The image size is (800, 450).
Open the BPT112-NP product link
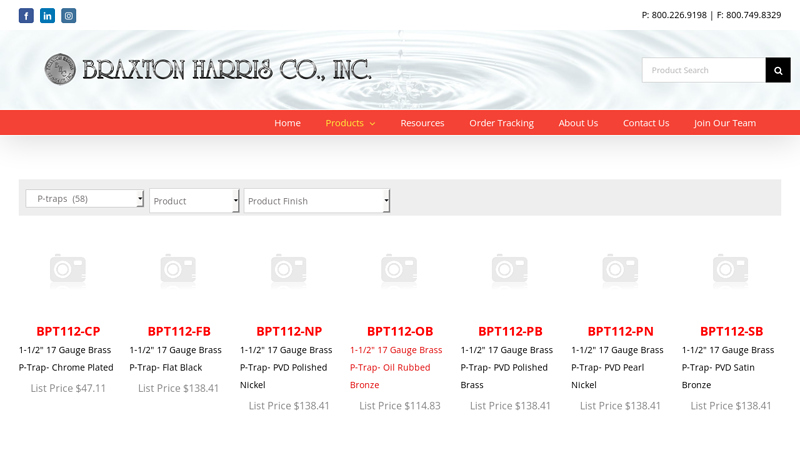[289, 331]
